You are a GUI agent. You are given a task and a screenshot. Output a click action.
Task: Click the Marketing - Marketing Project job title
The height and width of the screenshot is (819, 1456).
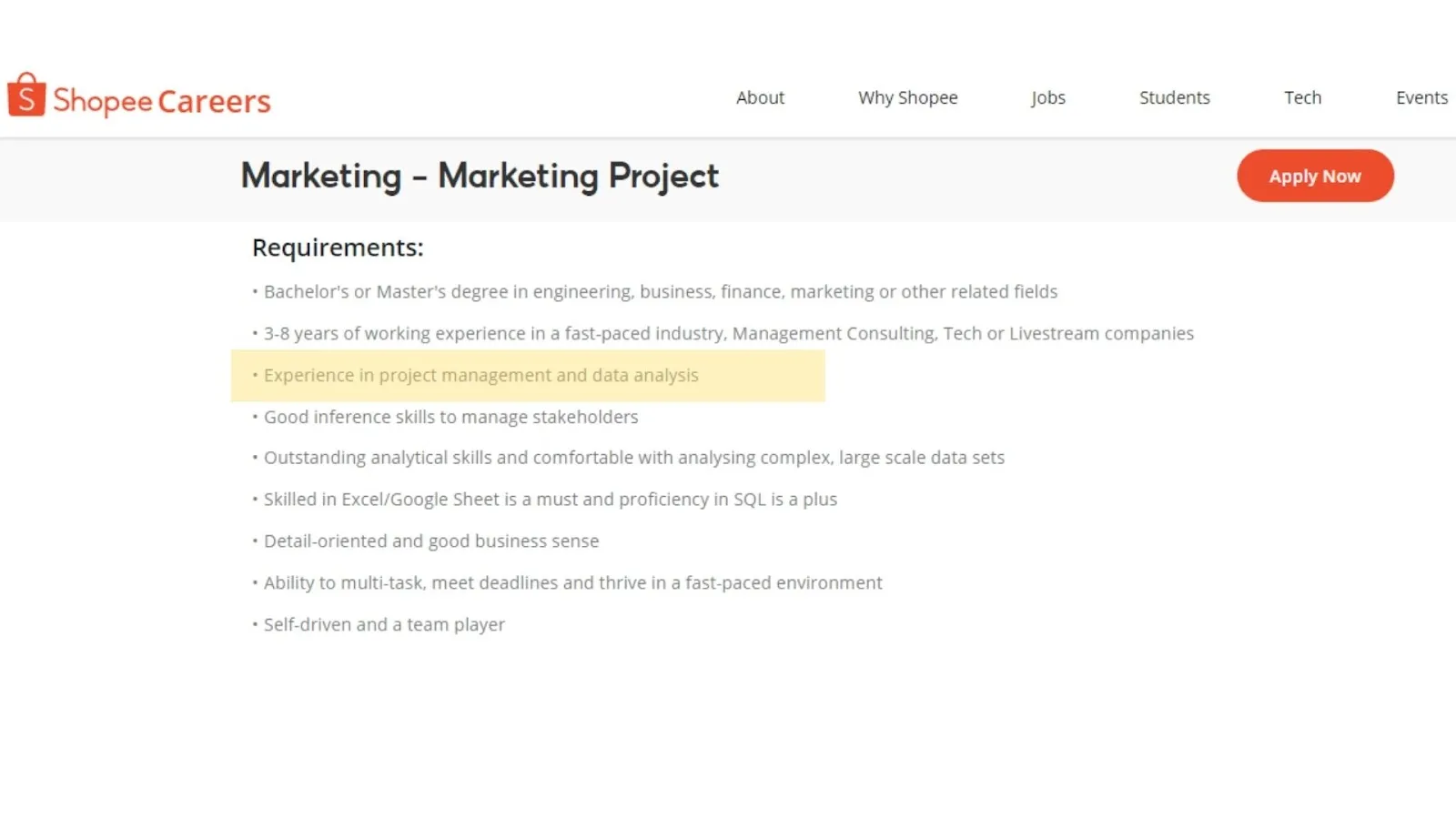pyautogui.click(x=480, y=177)
